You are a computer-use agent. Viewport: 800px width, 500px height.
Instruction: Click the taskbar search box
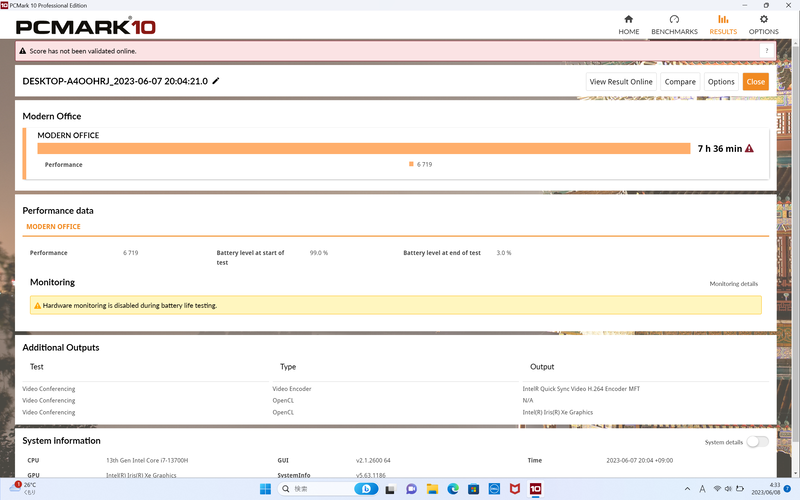(328, 489)
